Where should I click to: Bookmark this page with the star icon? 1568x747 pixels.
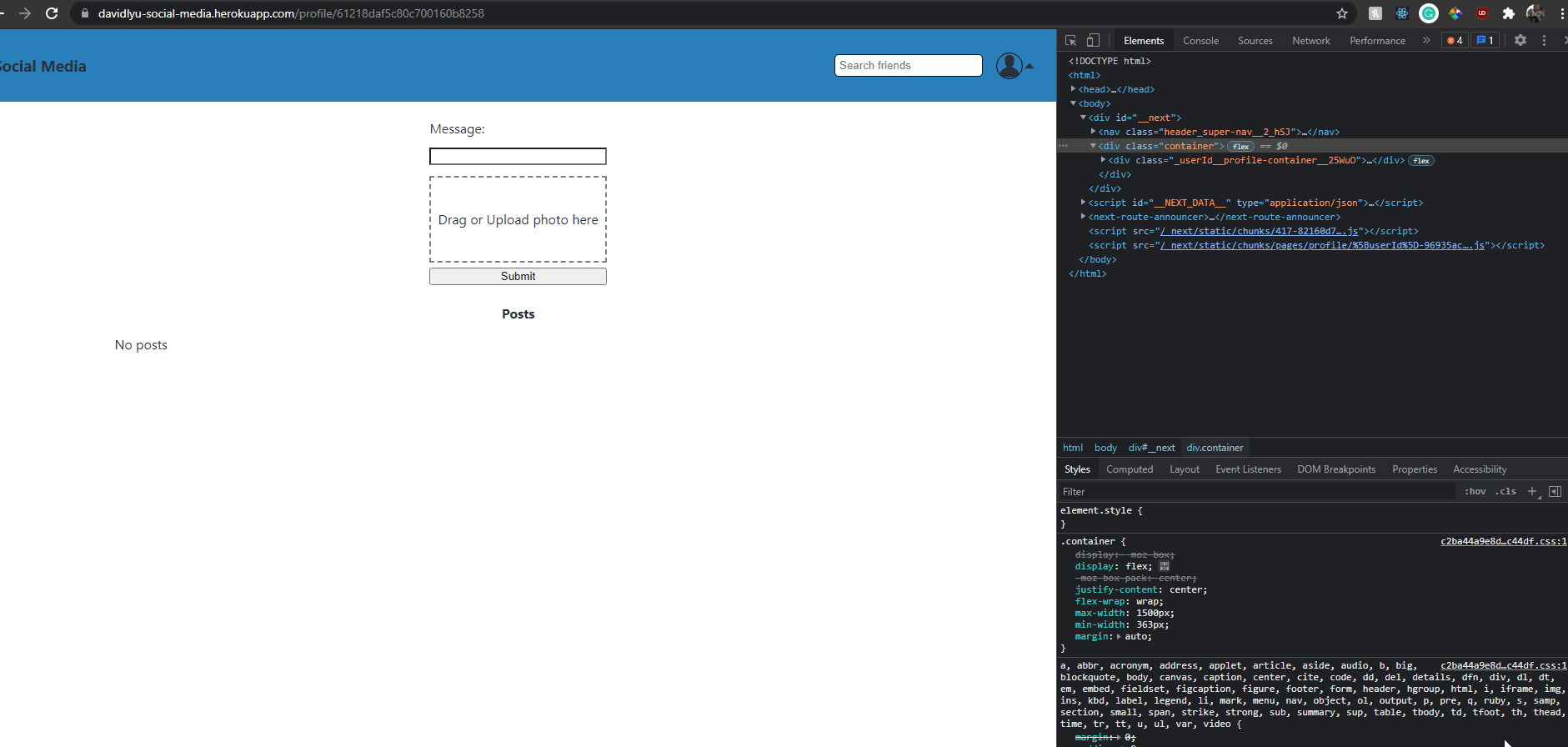click(1342, 13)
